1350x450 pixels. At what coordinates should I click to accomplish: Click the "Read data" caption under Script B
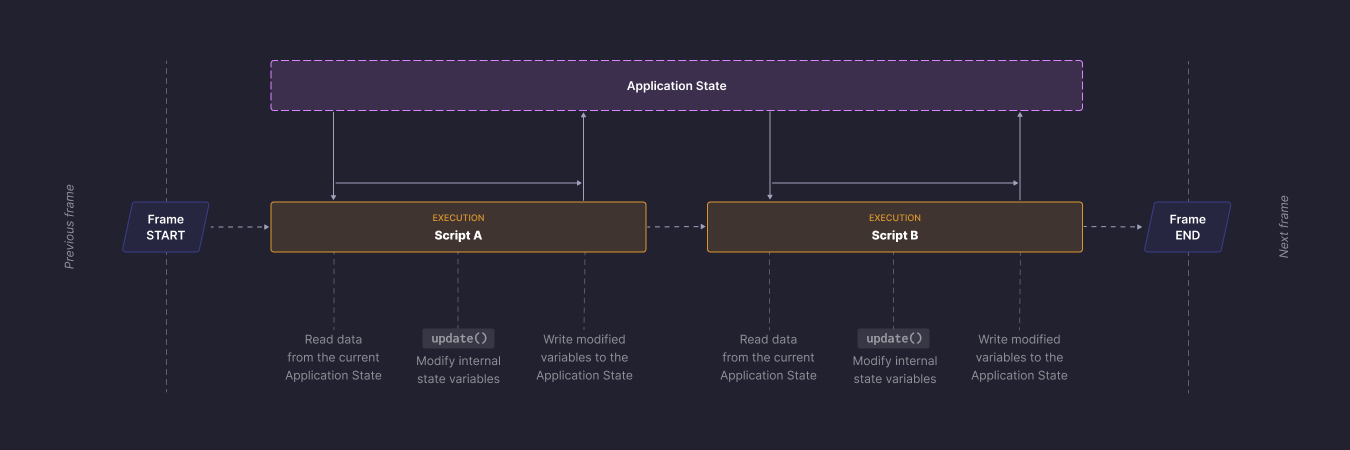click(x=768, y=357)
